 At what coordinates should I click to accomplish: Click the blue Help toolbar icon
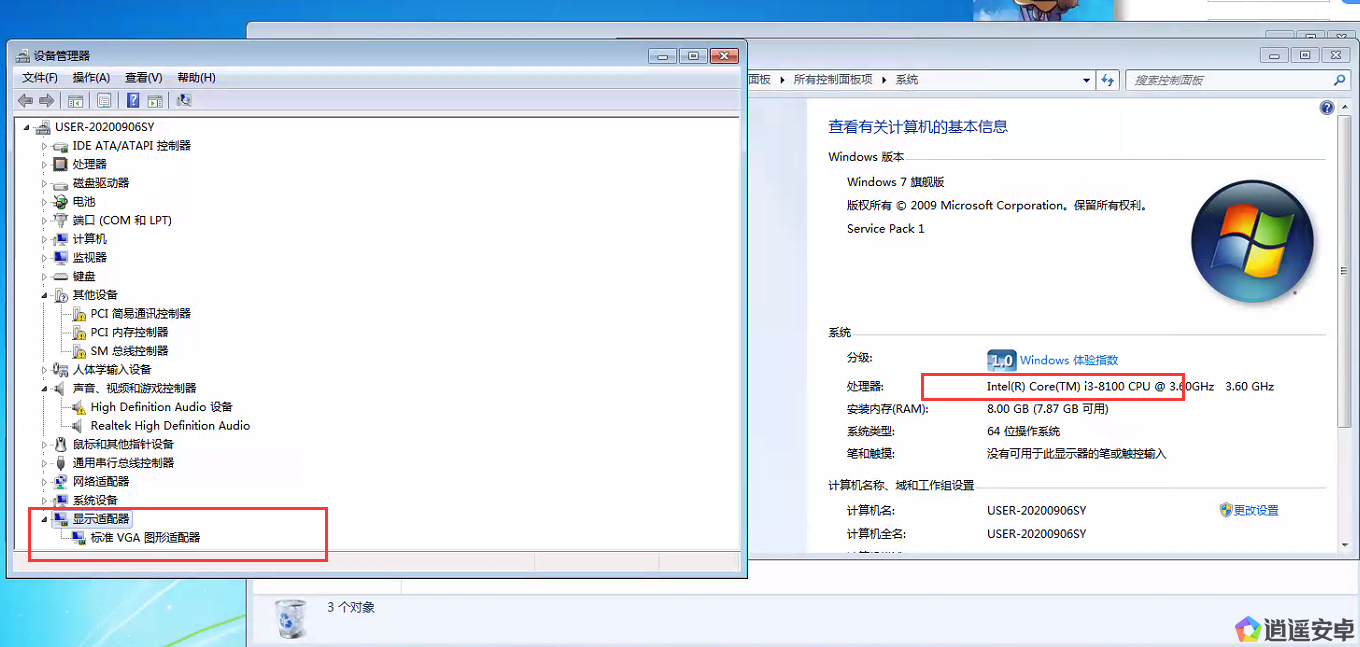point(132,100)
